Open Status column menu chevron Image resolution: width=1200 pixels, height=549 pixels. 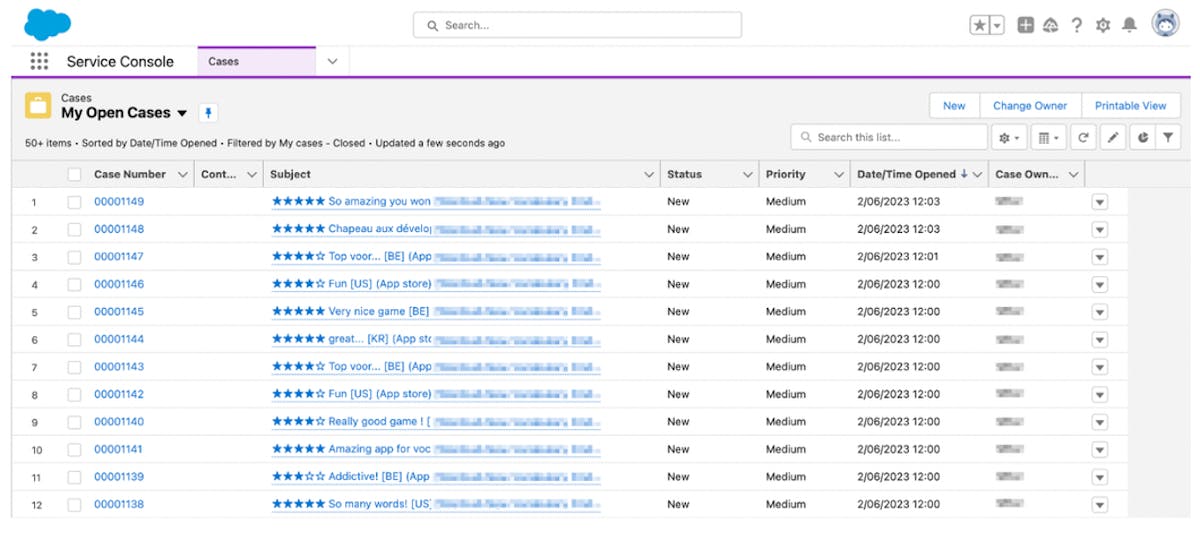747,174
